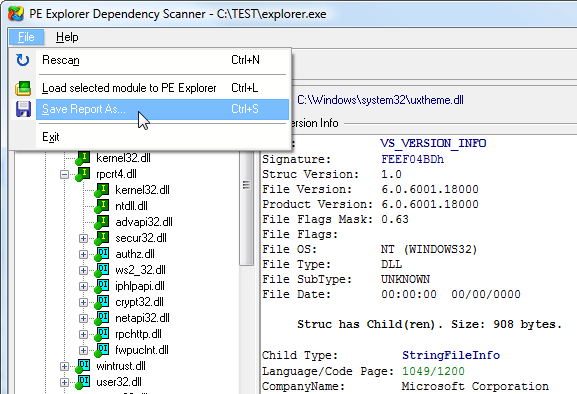Select user32.dll tree entry
The width and height of the screenshot is (577, 394).
118,382
